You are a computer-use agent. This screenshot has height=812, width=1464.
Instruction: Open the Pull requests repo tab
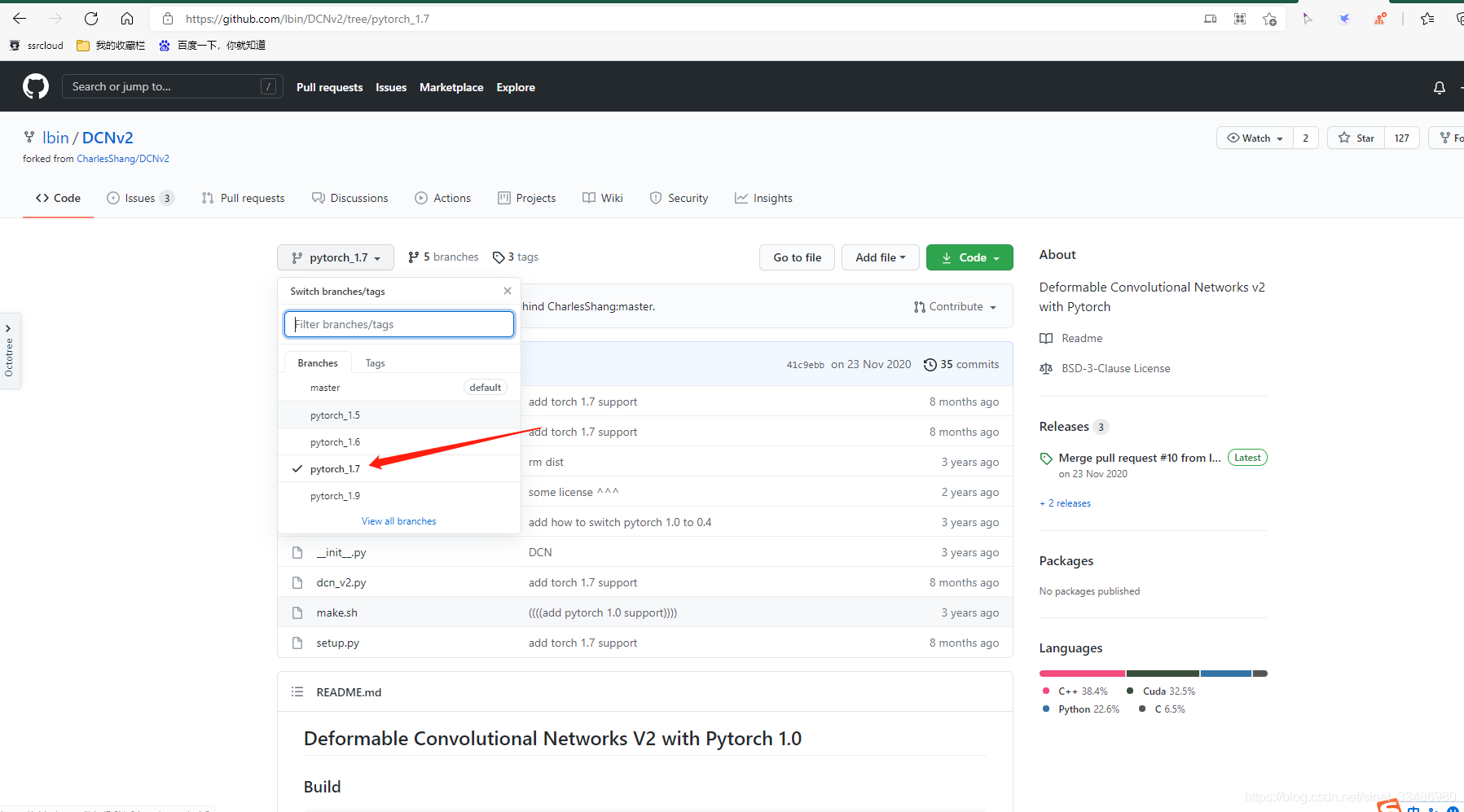click(x=243, y=198)
